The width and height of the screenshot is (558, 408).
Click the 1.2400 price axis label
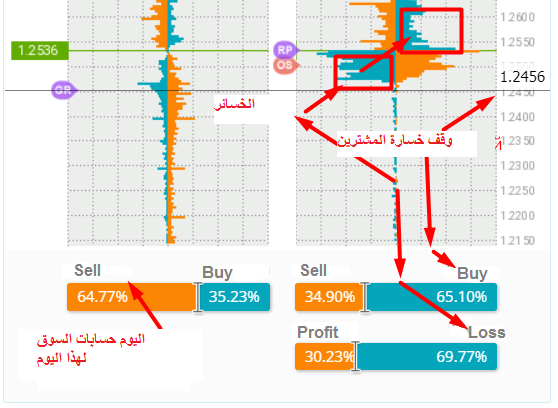(x=517, y=117)
